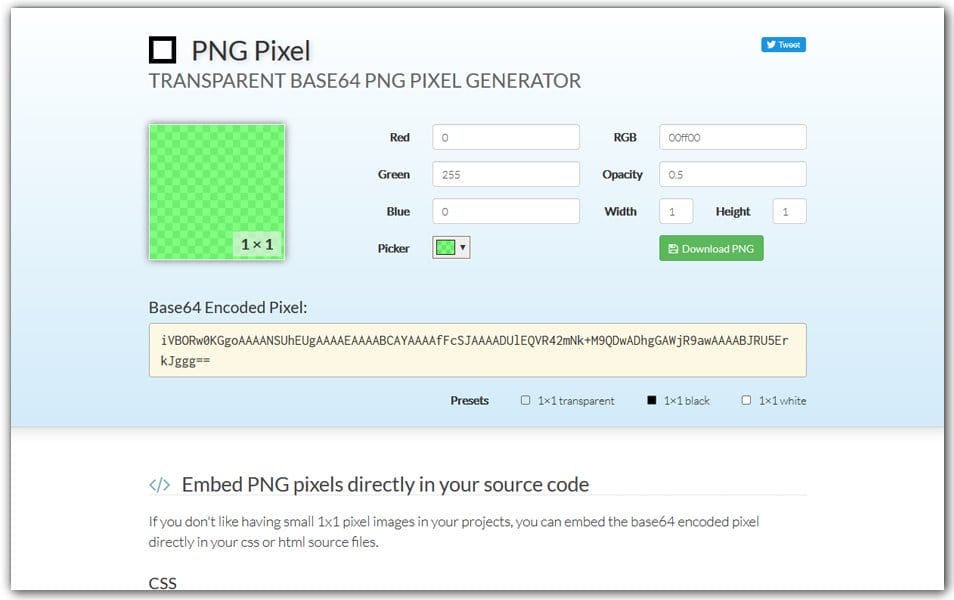
Task: Click the Opacity field showing 0.5
Action: point(731,173)
